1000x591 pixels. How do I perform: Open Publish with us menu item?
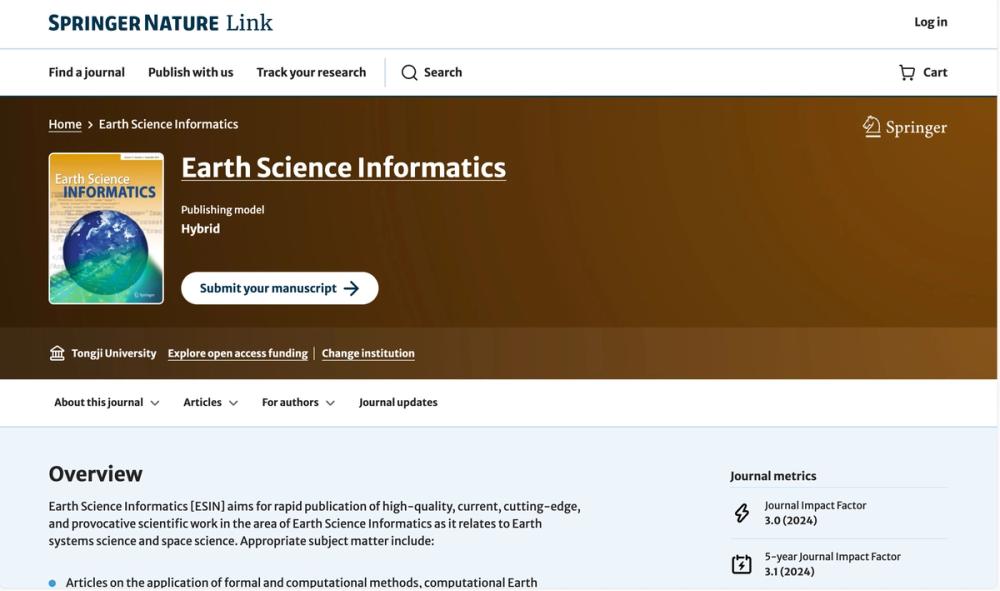(x=191, y=73)
